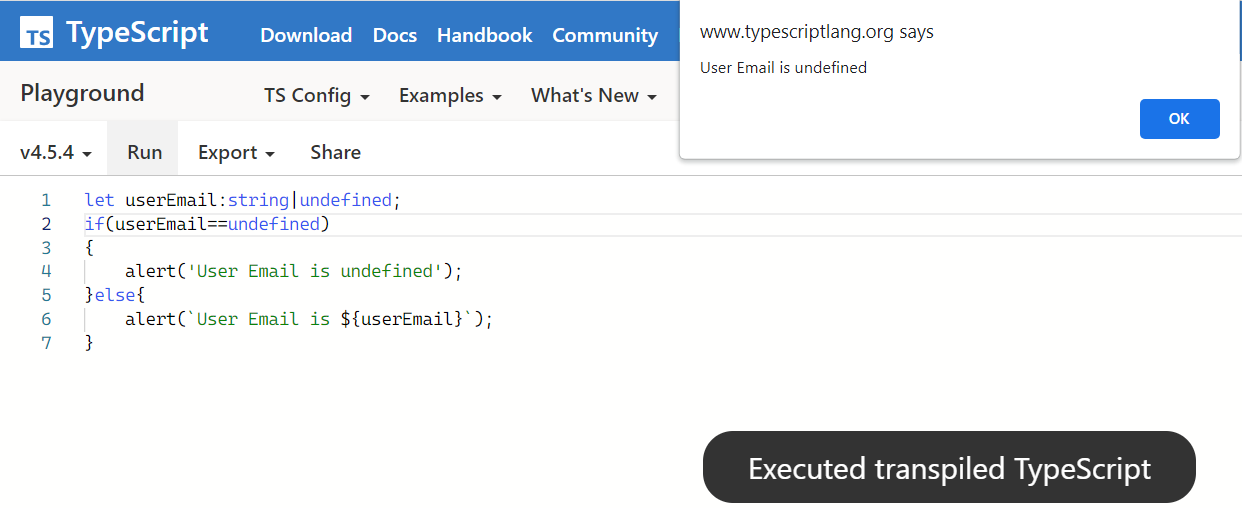This screenshot has height=508, width=1242.
Task: Click line number 1 in the gutter
Action: pos(46,200)
